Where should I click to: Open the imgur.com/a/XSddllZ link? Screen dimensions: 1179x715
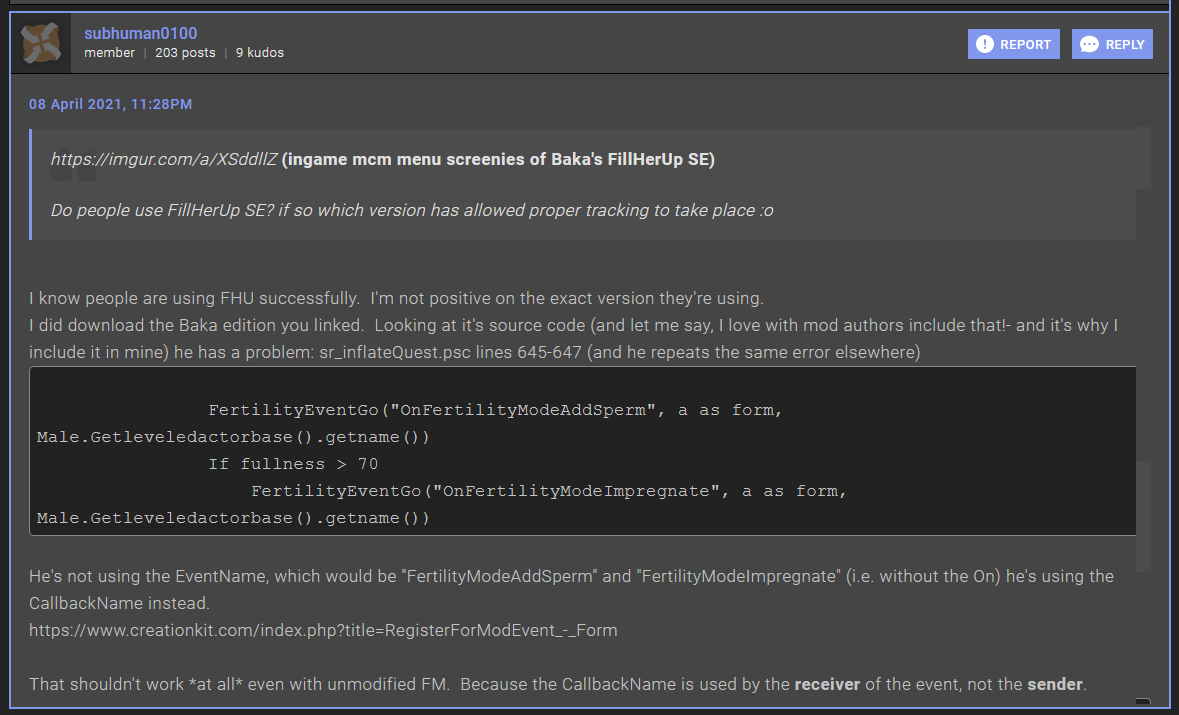coord(164,160)
